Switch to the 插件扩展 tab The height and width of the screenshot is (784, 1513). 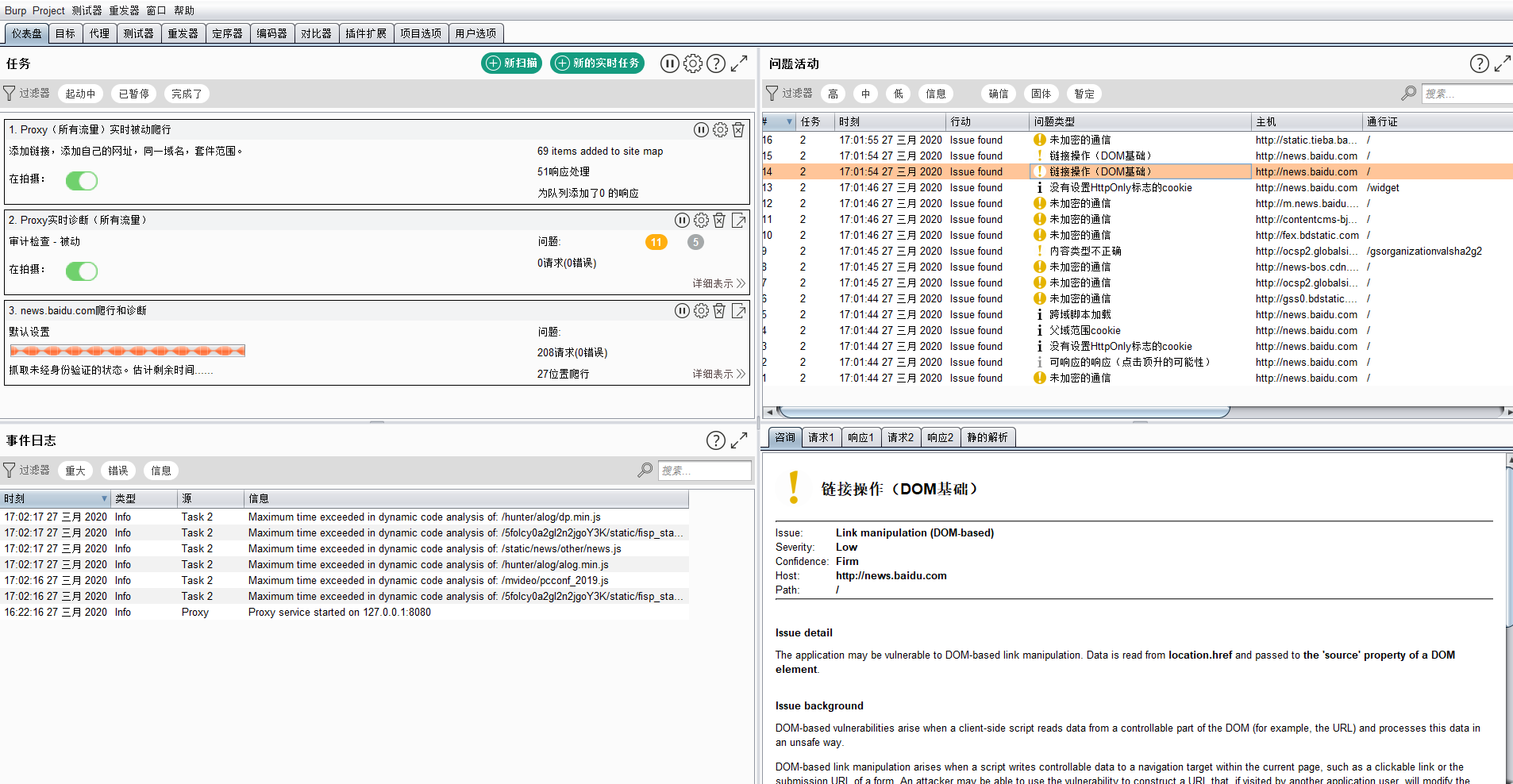366,33
